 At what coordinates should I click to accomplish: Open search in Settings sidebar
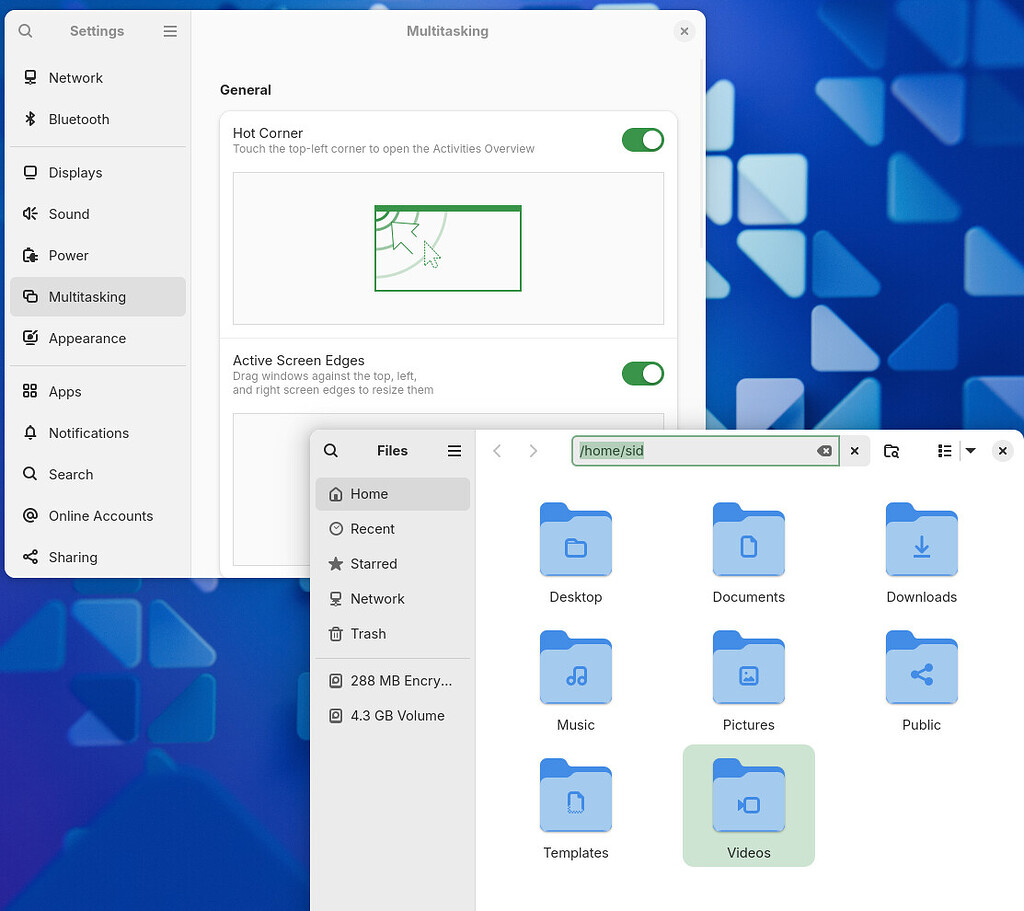pyautogui.click(x=25, y=31)
